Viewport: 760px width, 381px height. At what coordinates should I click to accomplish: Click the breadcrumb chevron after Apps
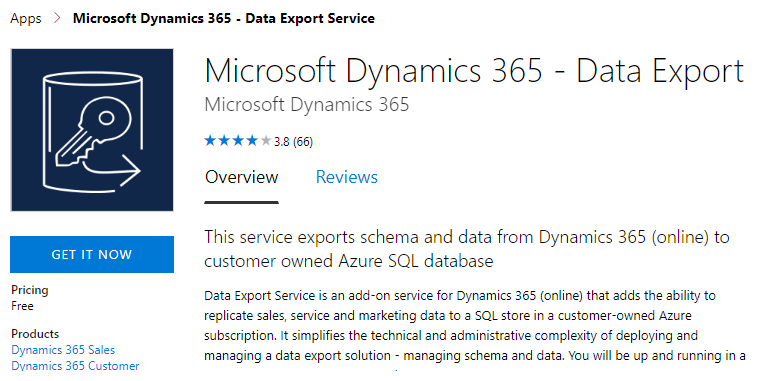(57, 18)
